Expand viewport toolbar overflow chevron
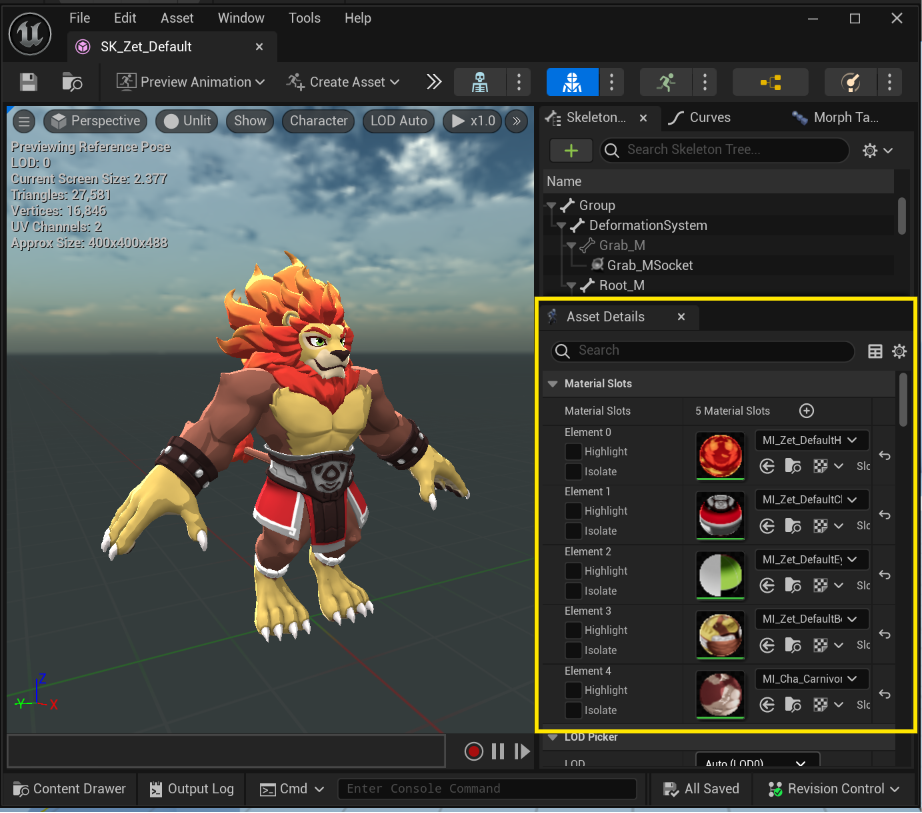922x813 pixels. (516, 121)
